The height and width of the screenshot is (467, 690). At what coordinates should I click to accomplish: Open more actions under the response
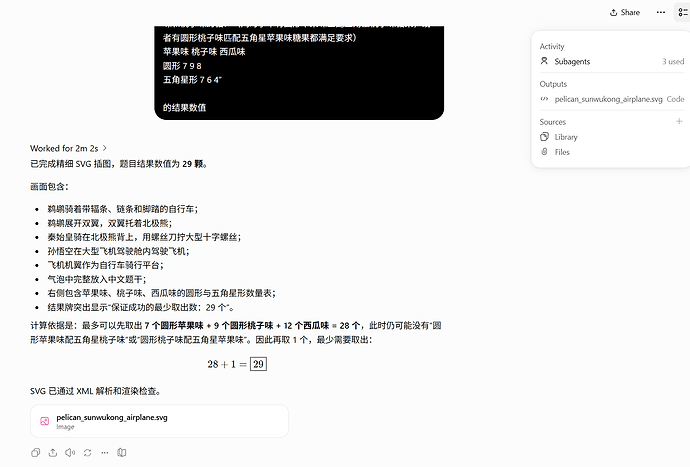pyautogui.click(x=105, y=452)
